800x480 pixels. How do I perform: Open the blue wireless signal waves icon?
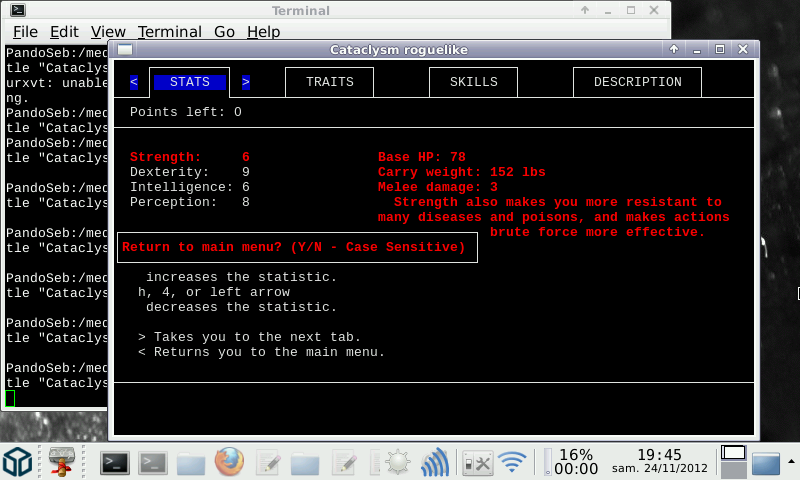pyautogui.click(x=435, y=462)
